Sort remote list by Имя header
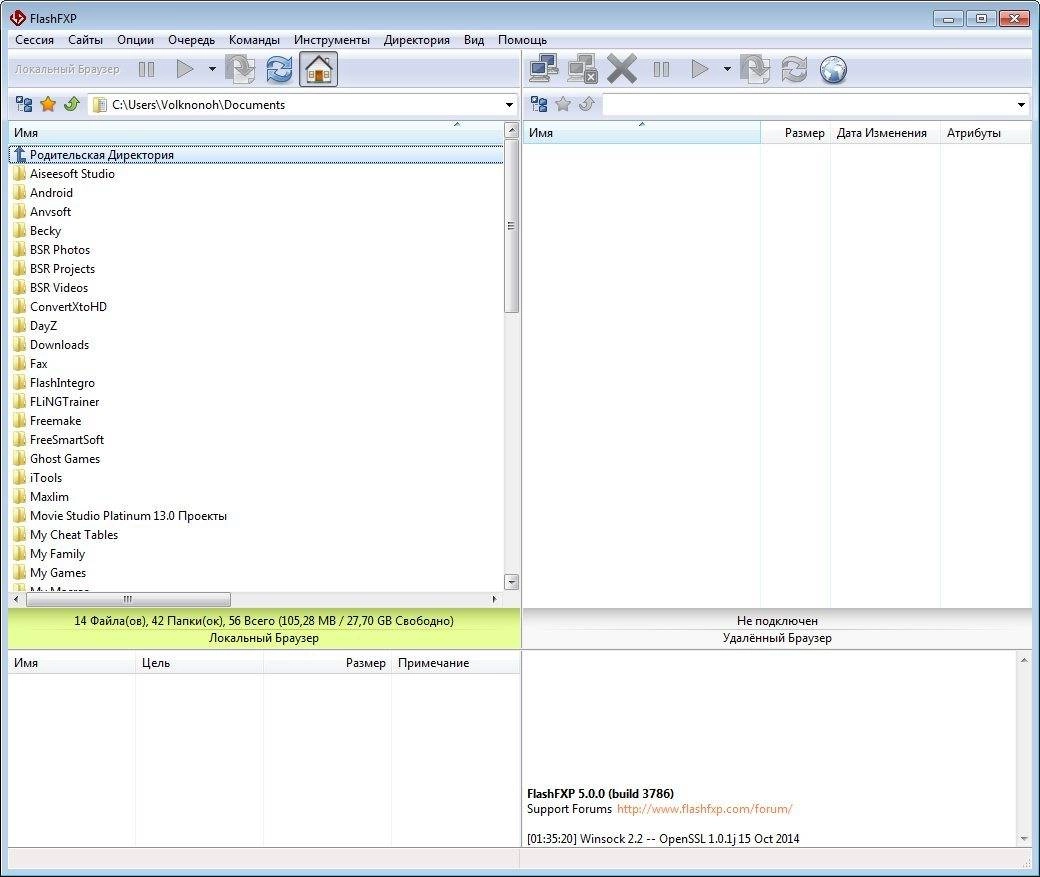 point(641,133)
